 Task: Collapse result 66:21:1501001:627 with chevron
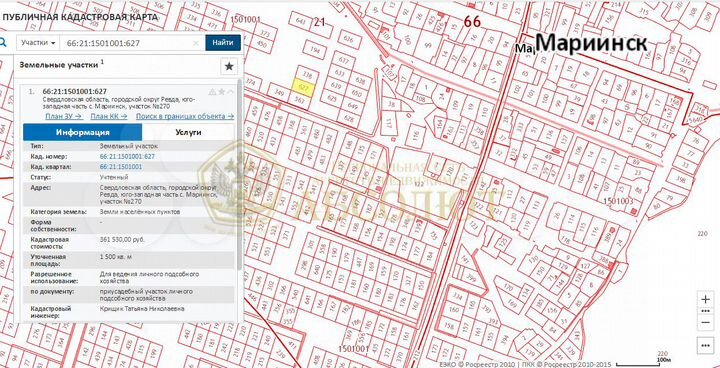tap(231, 92)
